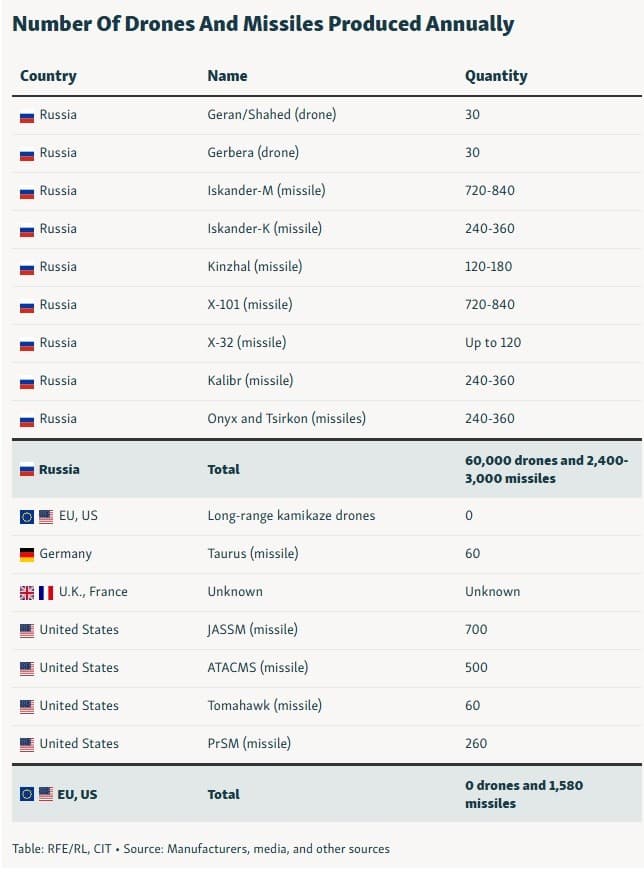The height and width of the screenshot is (873, 644).
Task: Click the Country column header
Action: pos(48,76)
